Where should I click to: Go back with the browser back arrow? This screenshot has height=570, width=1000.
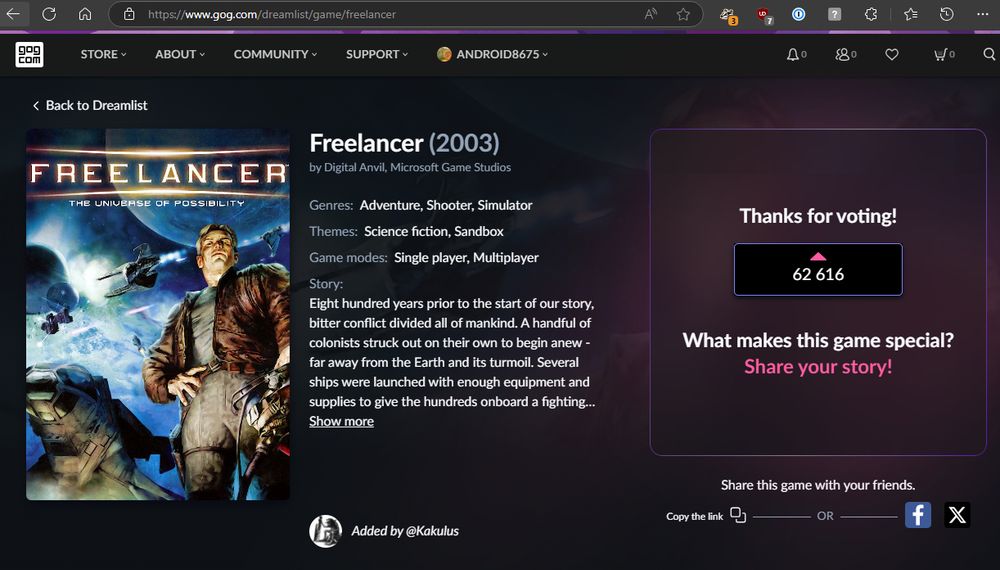point(13,14)
